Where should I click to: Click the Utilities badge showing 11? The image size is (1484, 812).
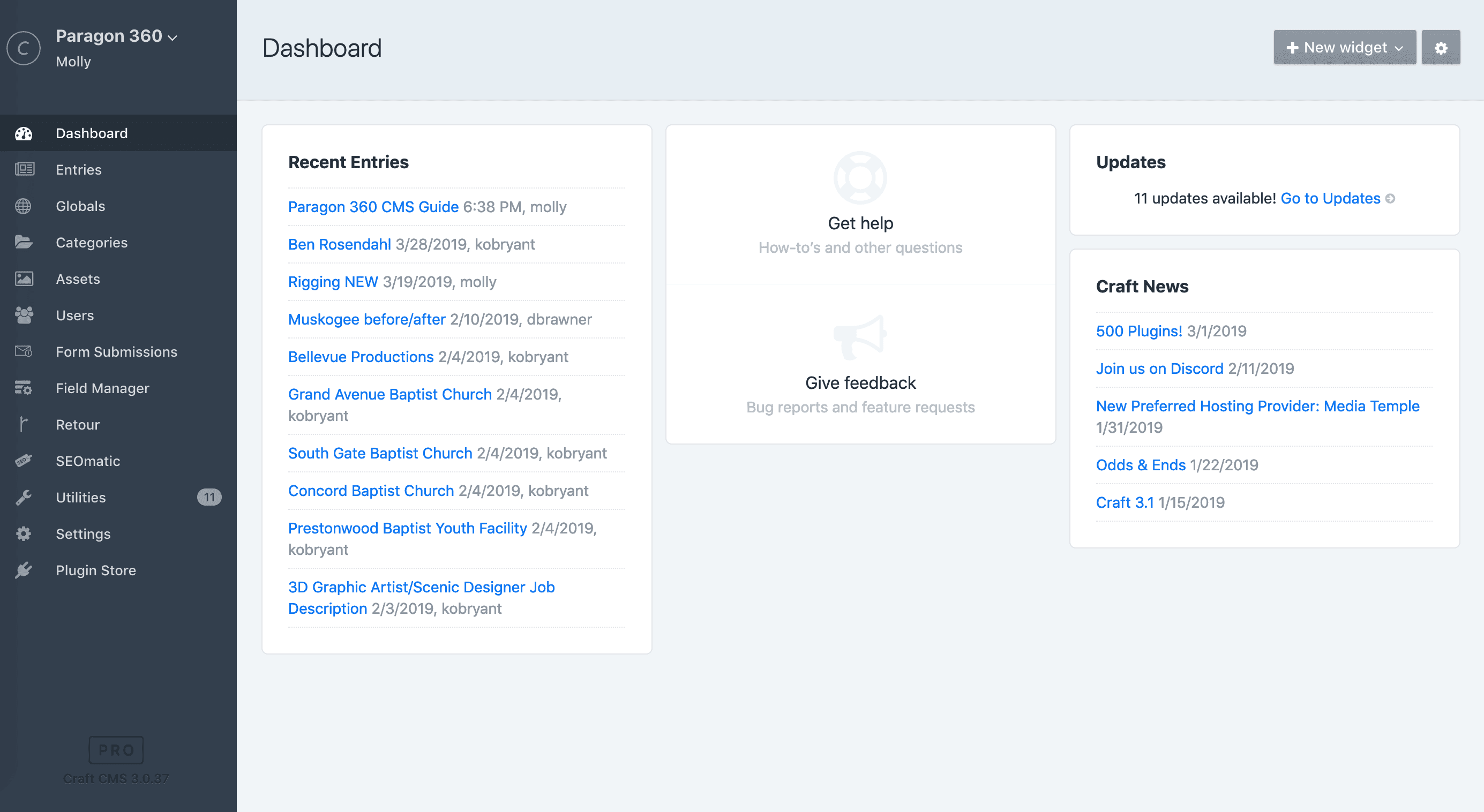[209, 497]
